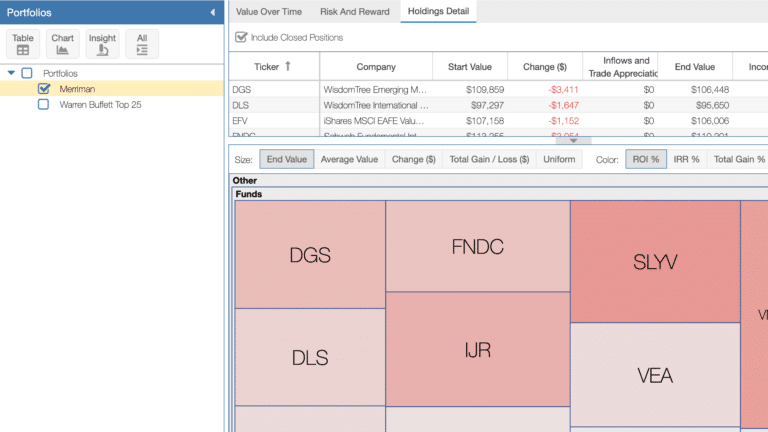Click the -$1,152 change value
This screenshot has width=768, height=432.
563,121
